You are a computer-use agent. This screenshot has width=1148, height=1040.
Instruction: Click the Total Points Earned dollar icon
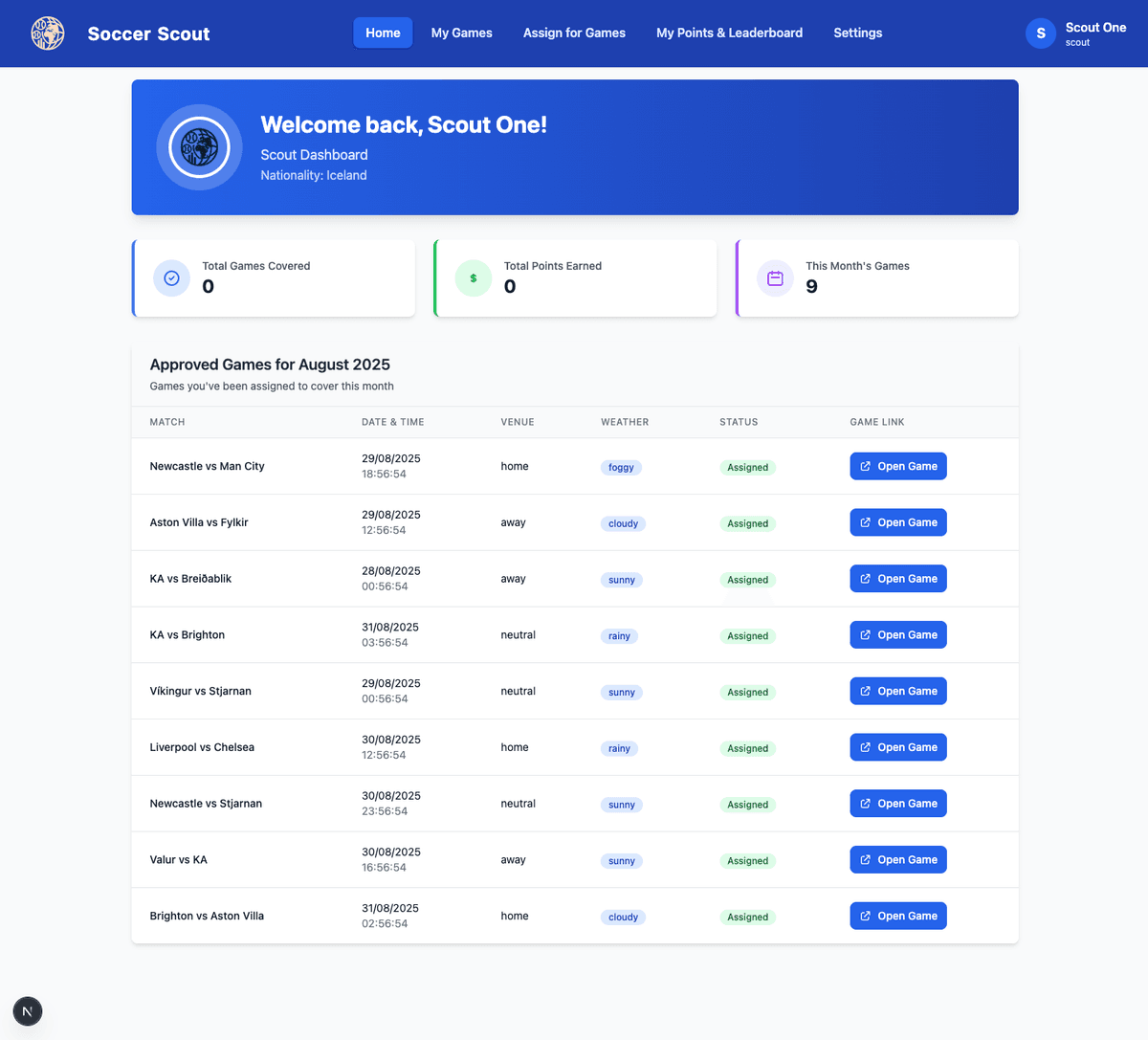[474, 278]
